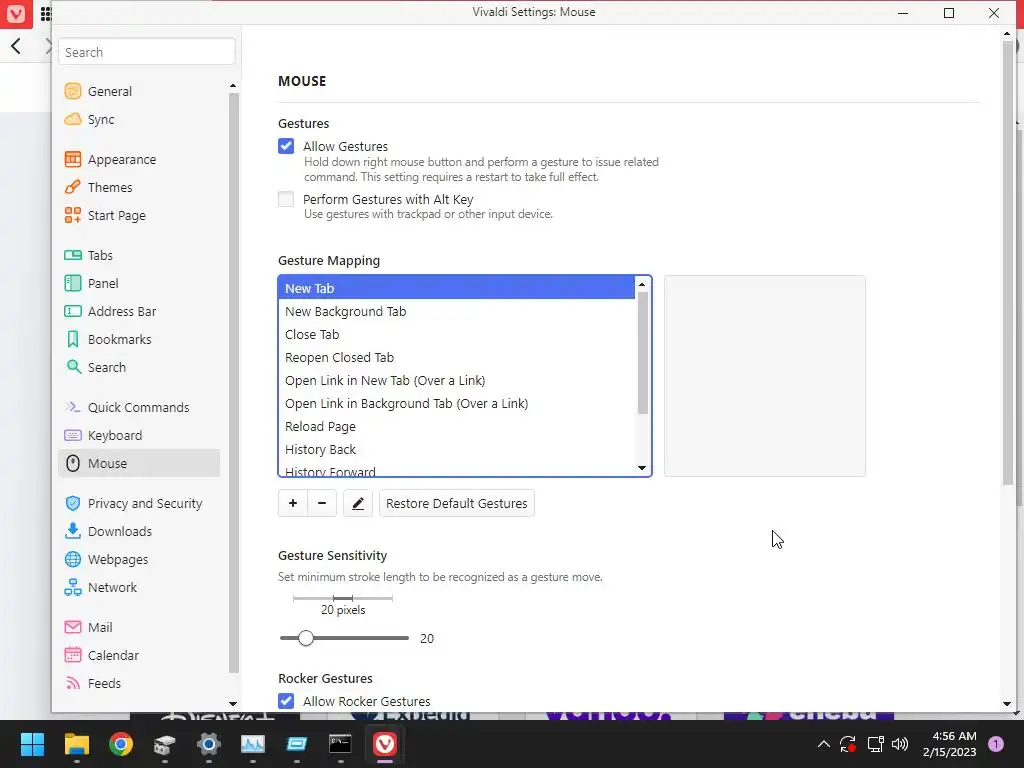Open Windows Start menu
The image size is (1024, 768).
[x=32, y=744]
